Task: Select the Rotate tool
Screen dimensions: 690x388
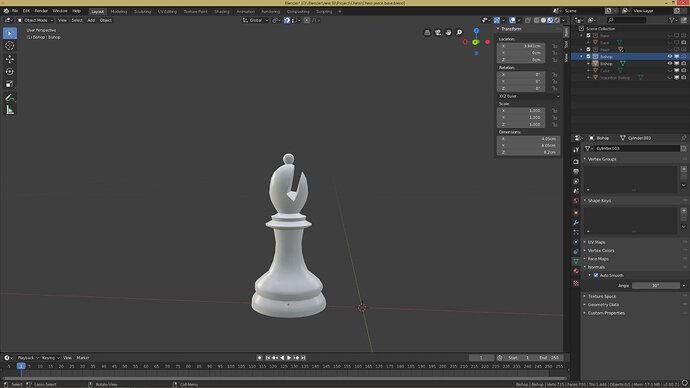Action: [x=10, y=71]
